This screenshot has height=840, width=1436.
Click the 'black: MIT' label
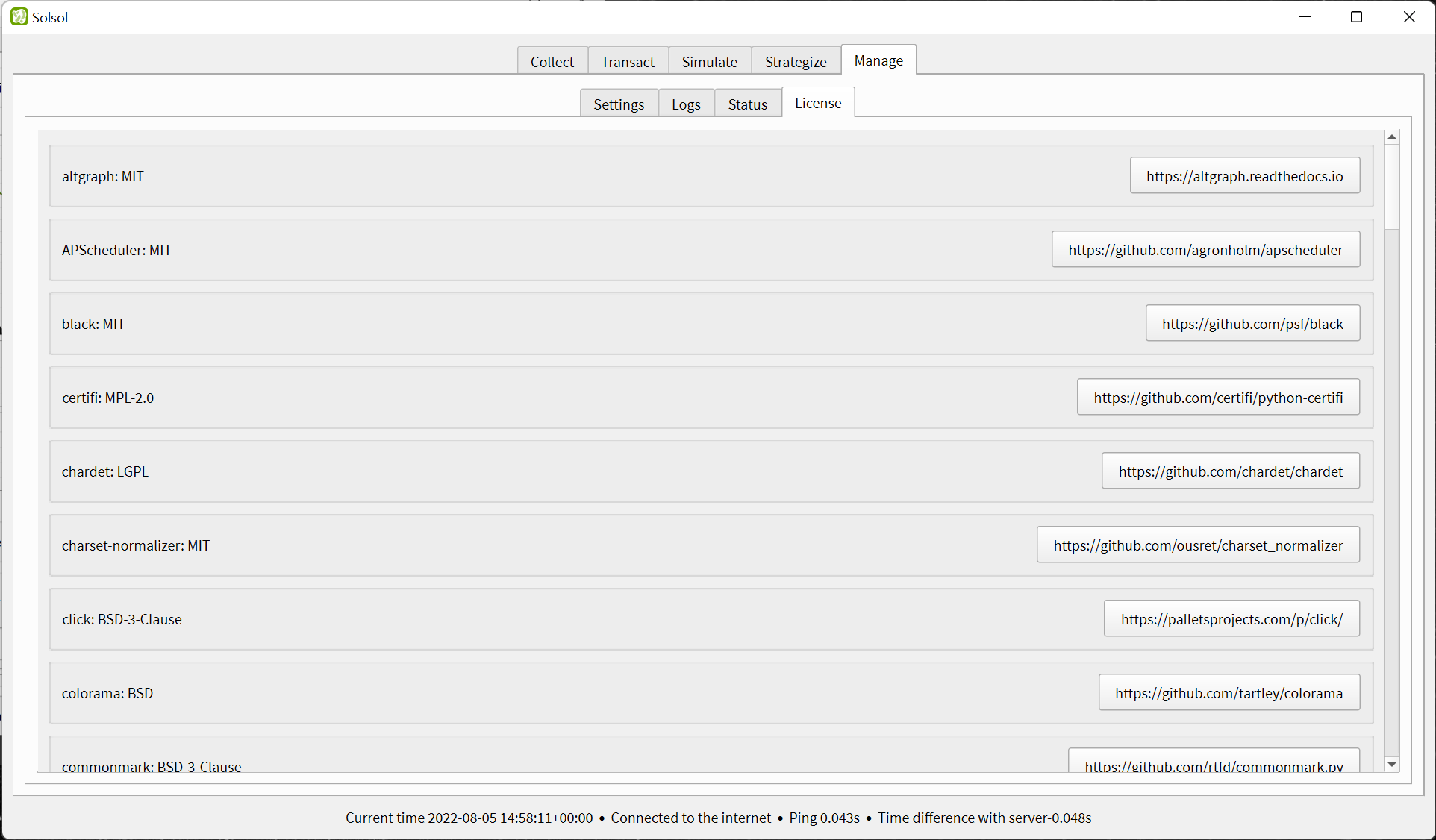click(x=93, y=324)
